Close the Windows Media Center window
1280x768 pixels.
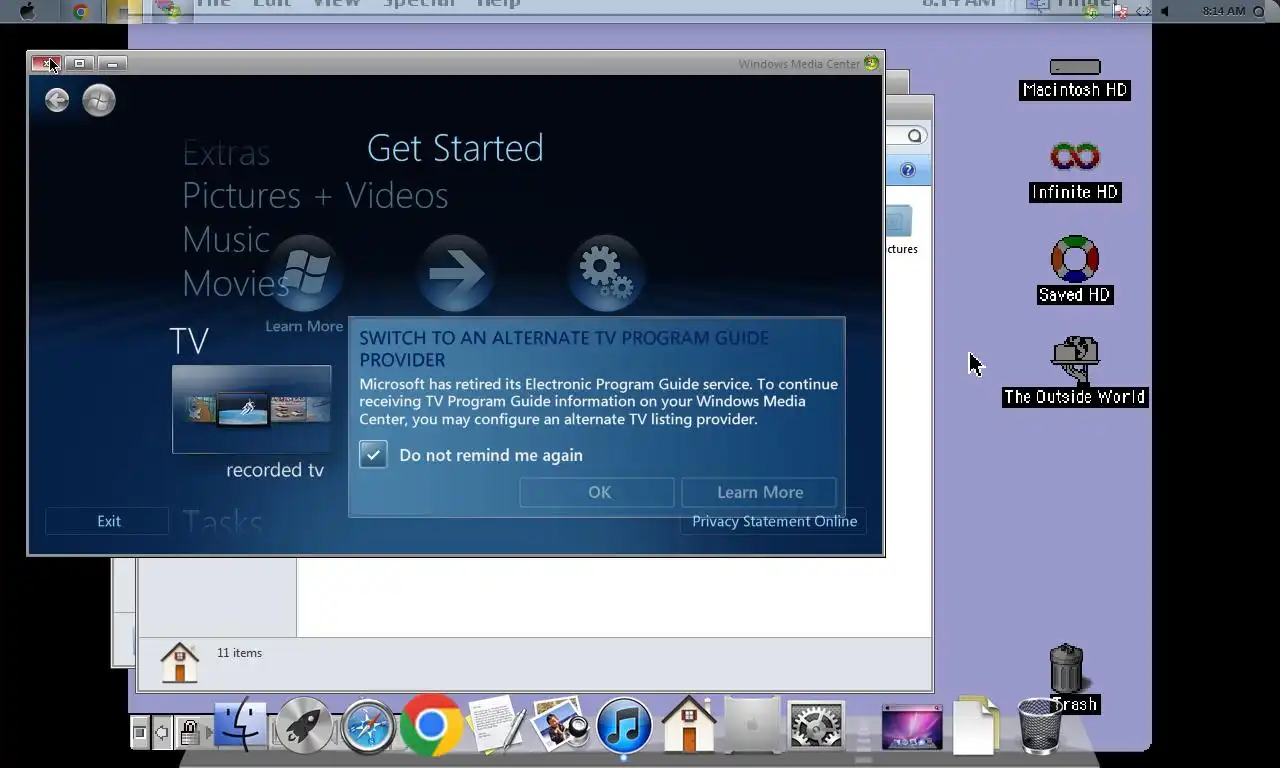coord(46,63)
